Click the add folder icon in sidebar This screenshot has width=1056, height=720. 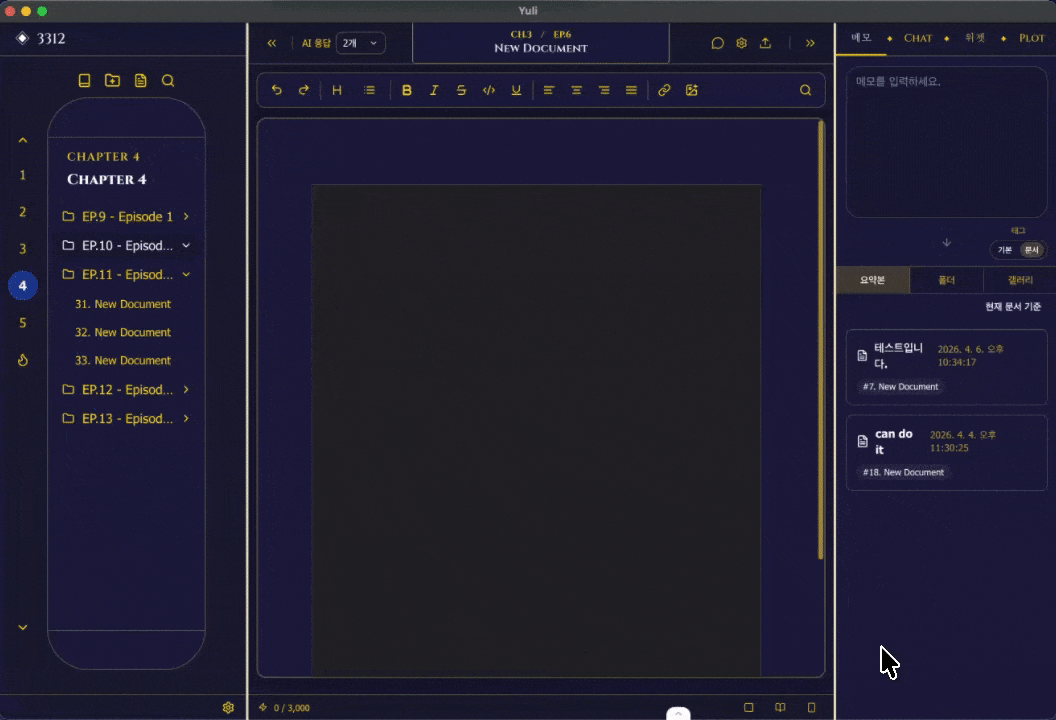(x=112, y=81)
